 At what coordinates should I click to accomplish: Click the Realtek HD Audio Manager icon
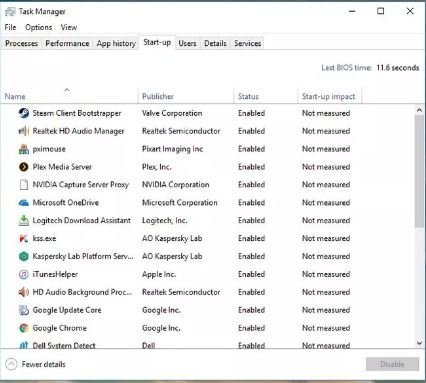pyautogui.click(x=24, y=131)
